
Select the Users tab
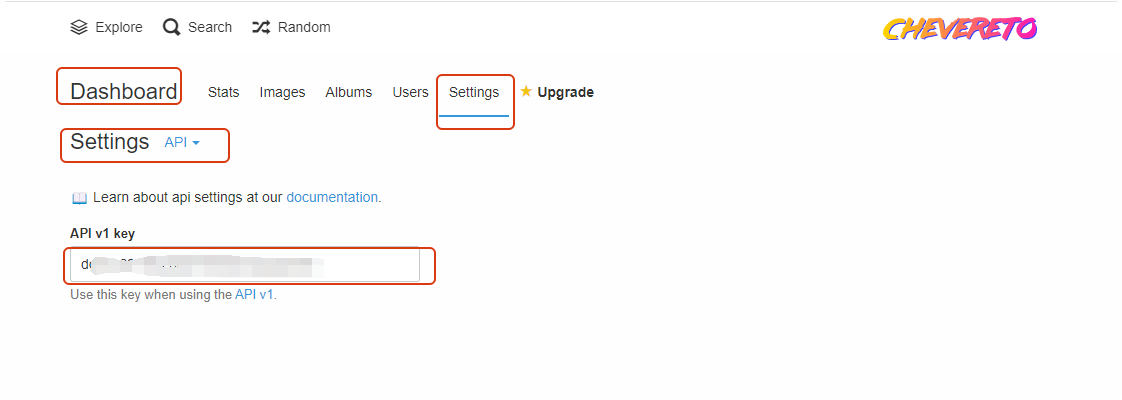pyautogui.click(x=410, y=92)
